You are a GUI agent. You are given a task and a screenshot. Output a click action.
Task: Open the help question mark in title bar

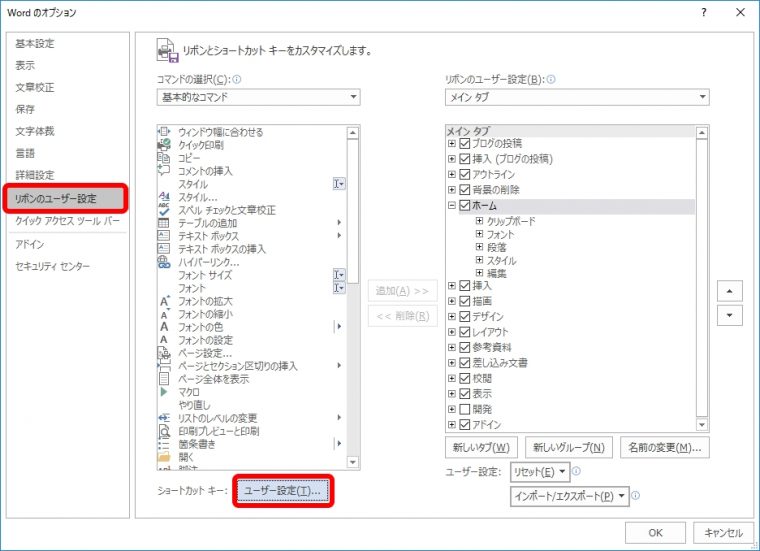704,12
